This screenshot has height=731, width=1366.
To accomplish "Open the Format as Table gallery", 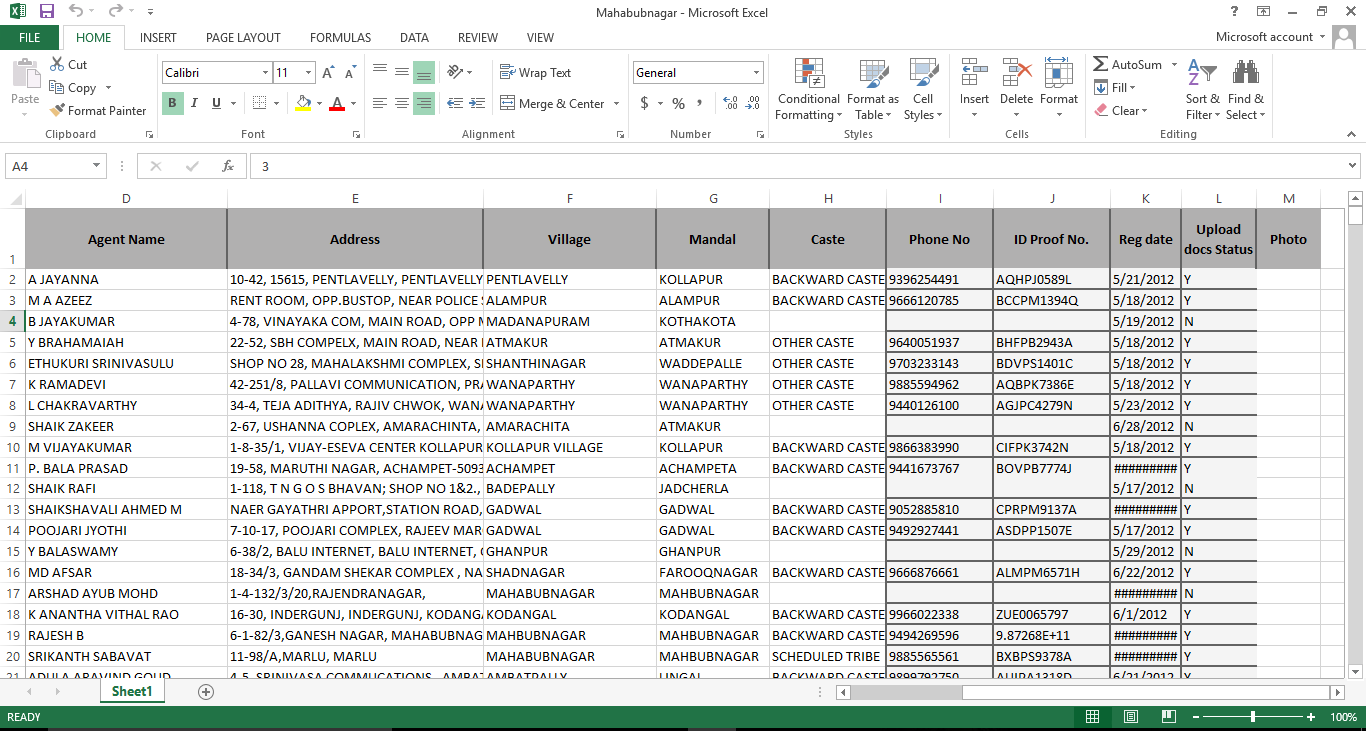I will click(872, 89).
